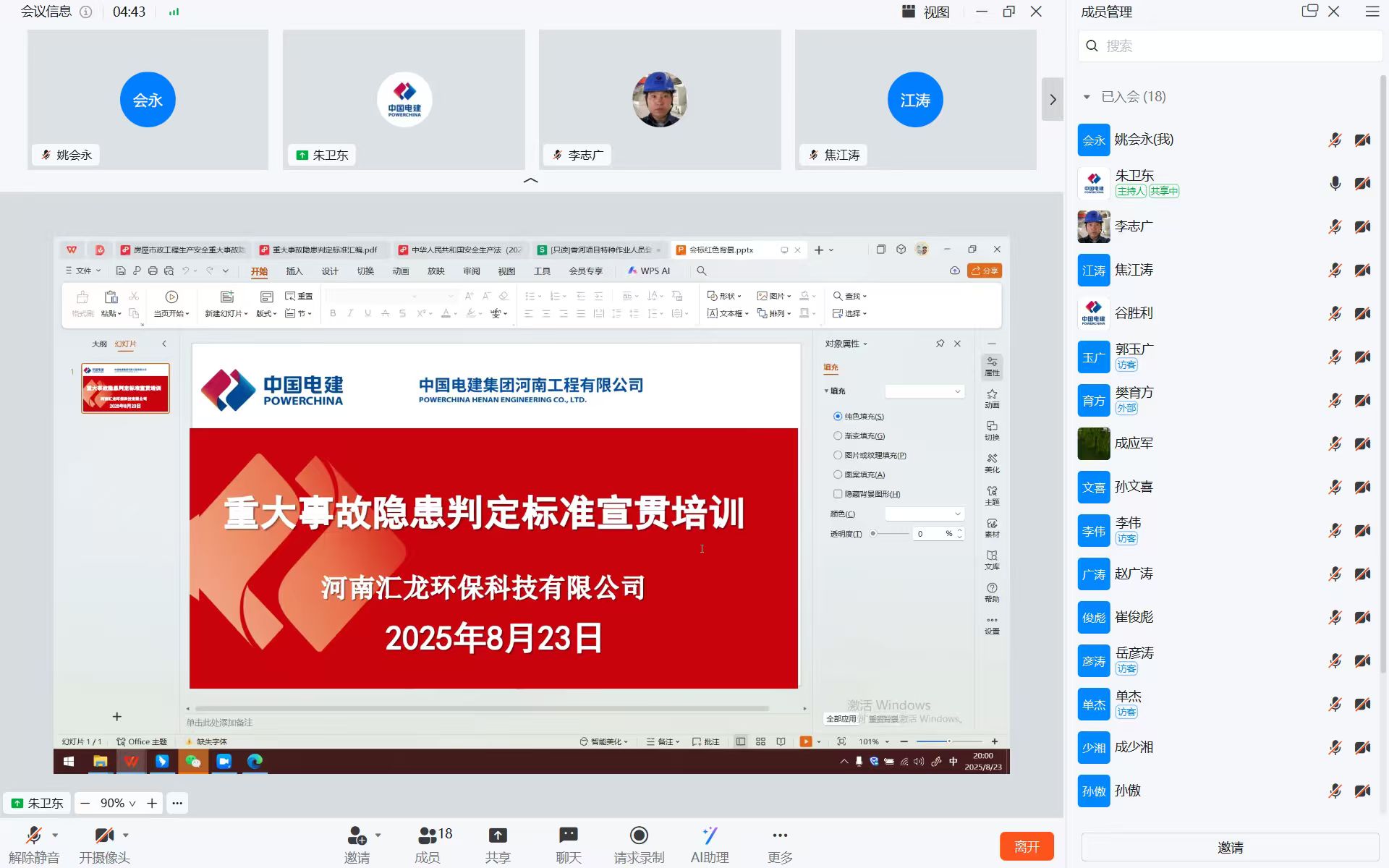Open the WPS 设计 ribbon tab
Viewport: 1389px width, 868px height.
coord(330,271)
